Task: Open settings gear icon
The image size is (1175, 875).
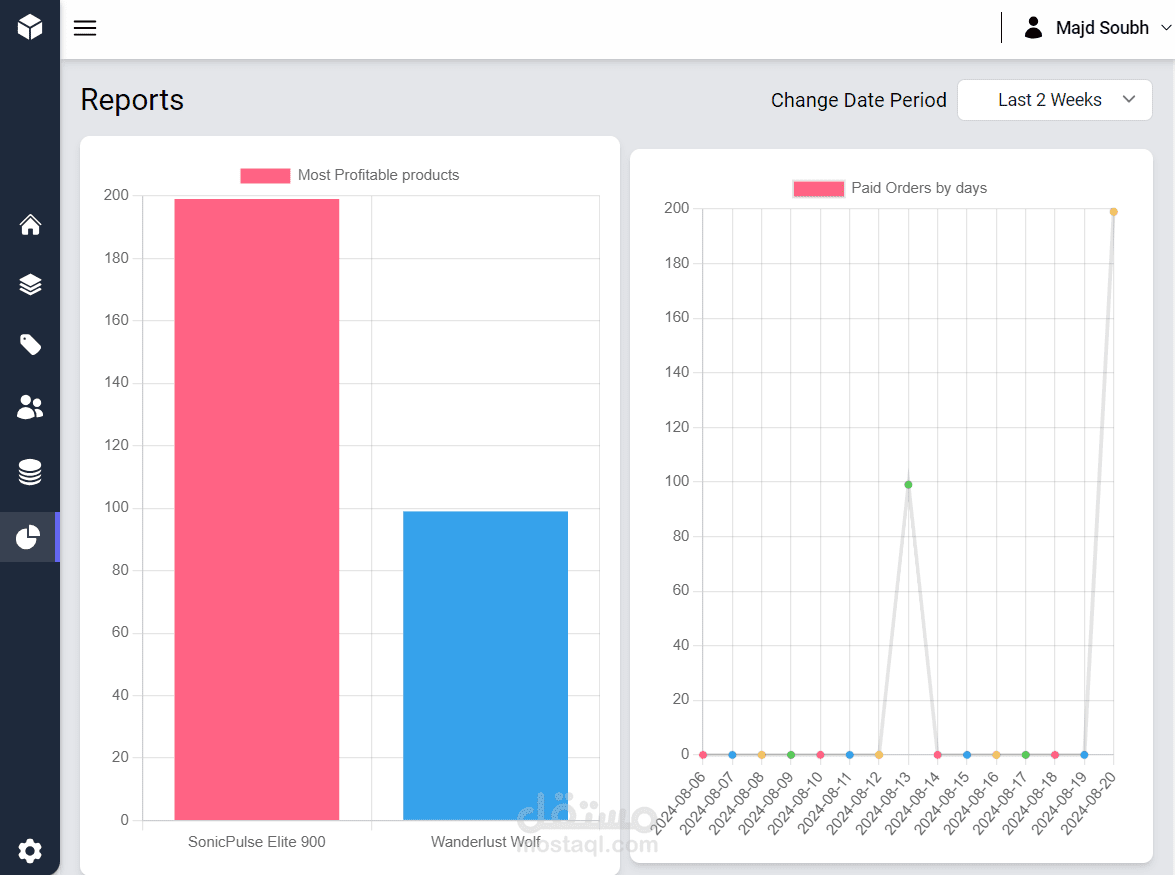Action: [30, 851]
